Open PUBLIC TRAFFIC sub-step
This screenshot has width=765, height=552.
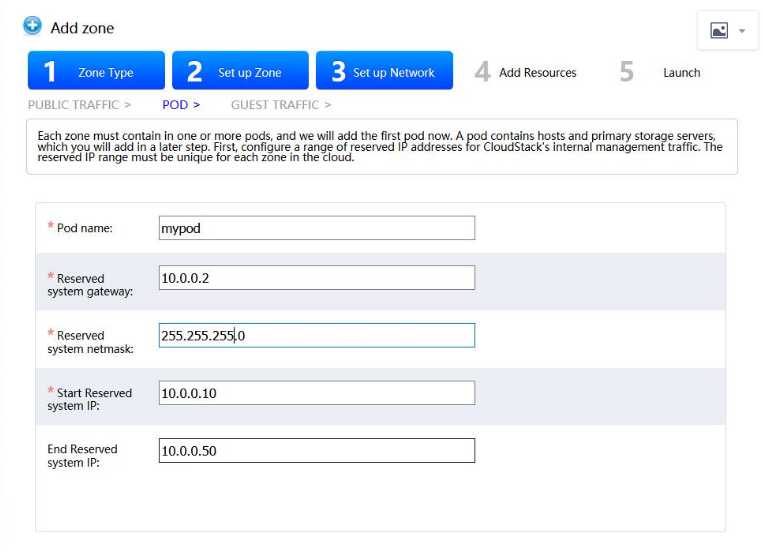(x=79, y=105)
